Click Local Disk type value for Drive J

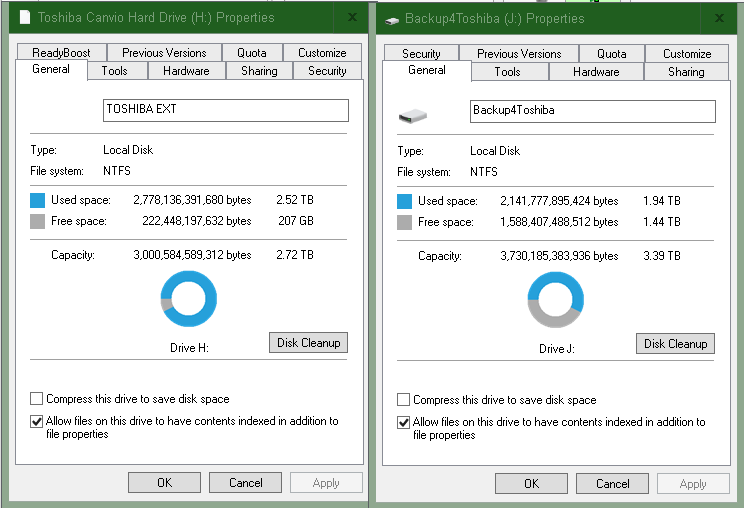(495, 151)
